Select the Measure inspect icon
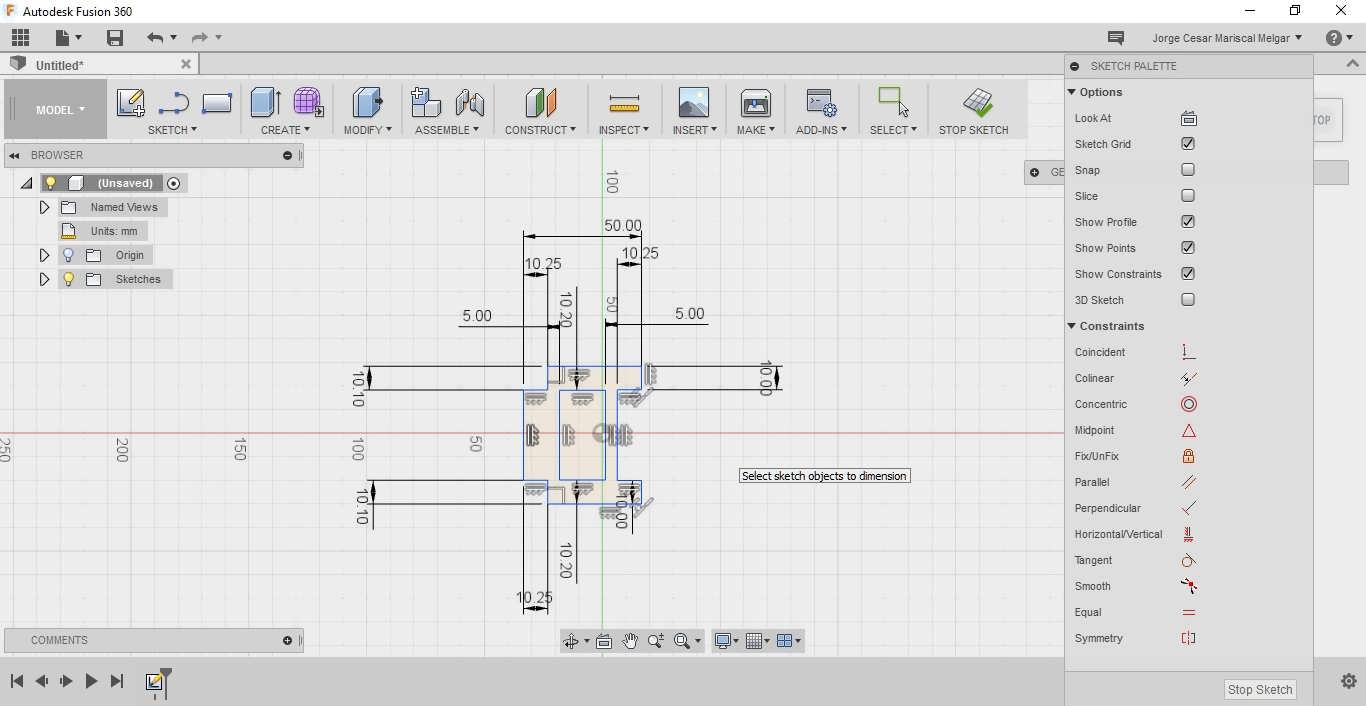This screenshot has height=706, width=1366. (623, 102)
